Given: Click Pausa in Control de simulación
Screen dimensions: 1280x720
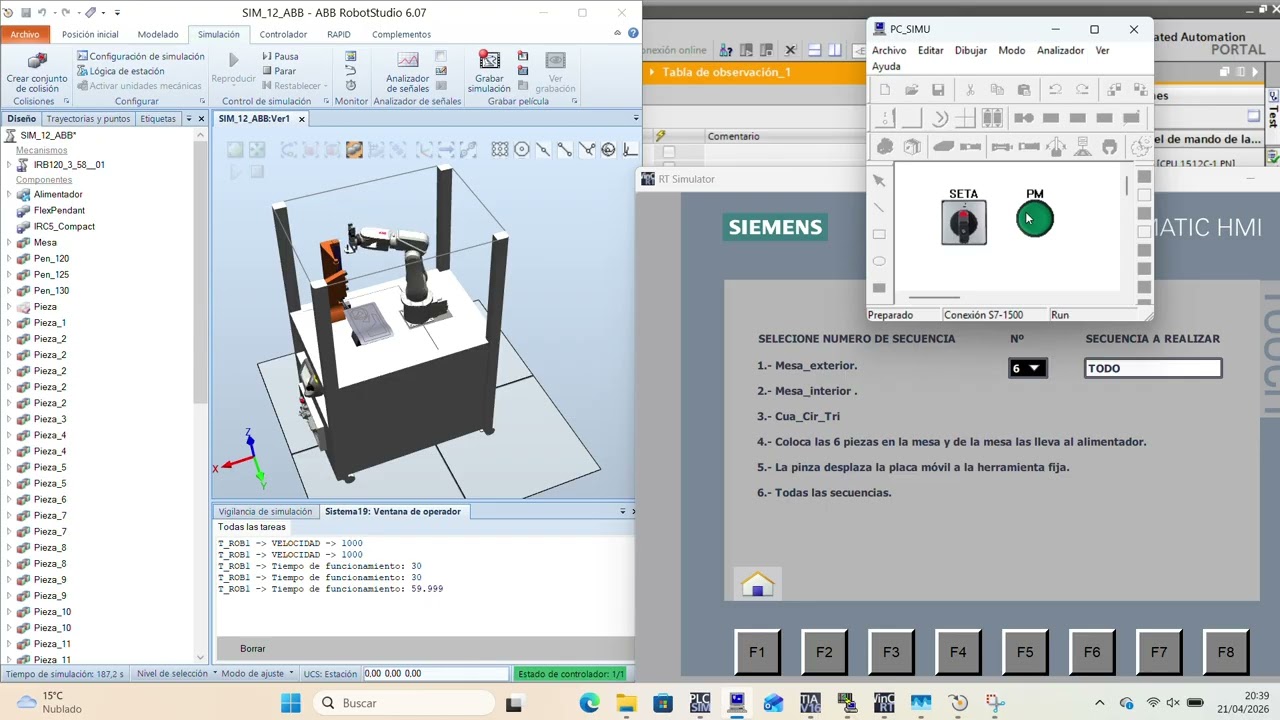Looking at the screenshot, I should (280, 57).
